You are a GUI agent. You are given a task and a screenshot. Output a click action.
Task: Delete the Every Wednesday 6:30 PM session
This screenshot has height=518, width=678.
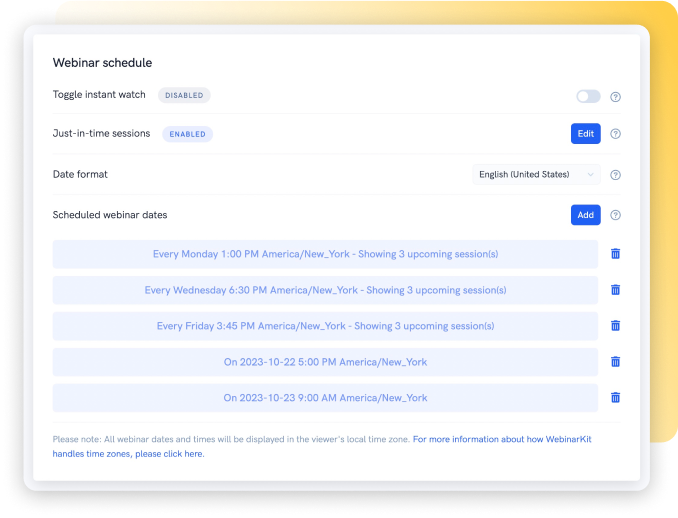point(615,290)
